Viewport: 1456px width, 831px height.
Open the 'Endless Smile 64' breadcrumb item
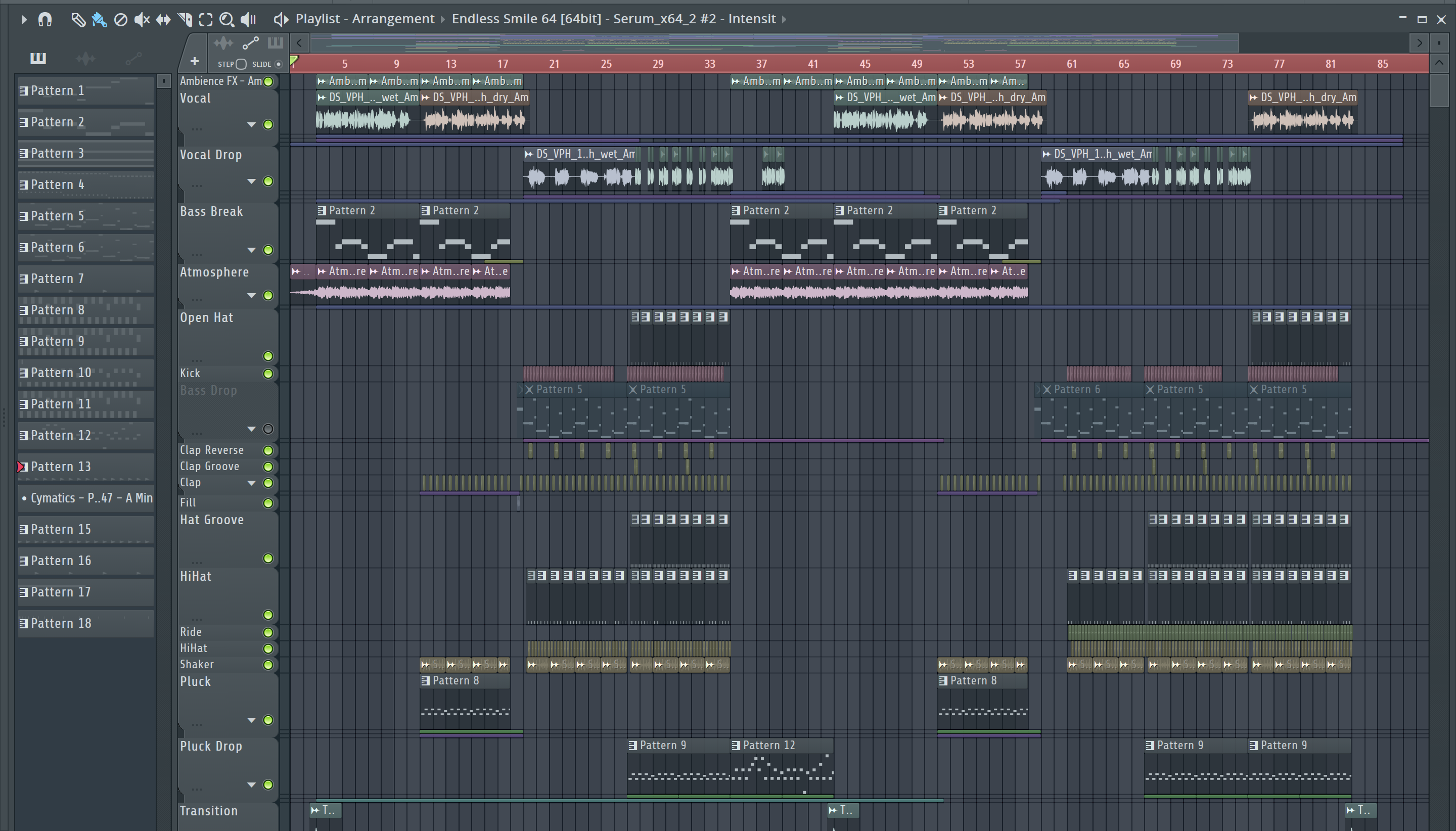[614, 19]
